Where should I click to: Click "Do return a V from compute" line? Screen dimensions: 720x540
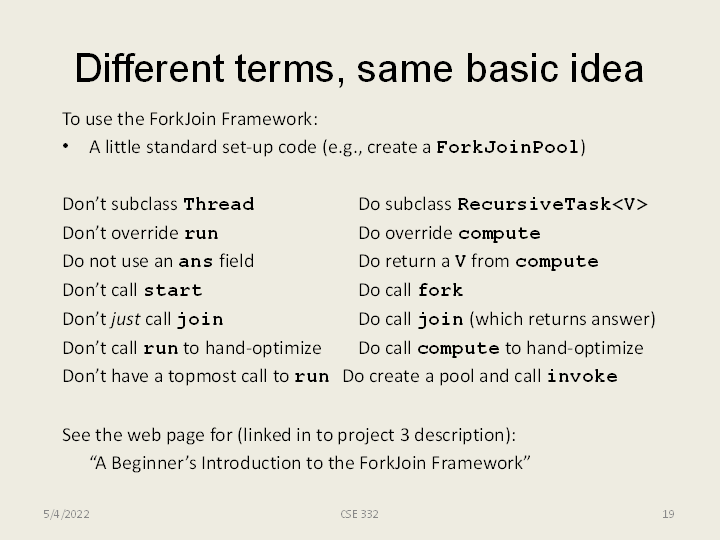[478, 262]
